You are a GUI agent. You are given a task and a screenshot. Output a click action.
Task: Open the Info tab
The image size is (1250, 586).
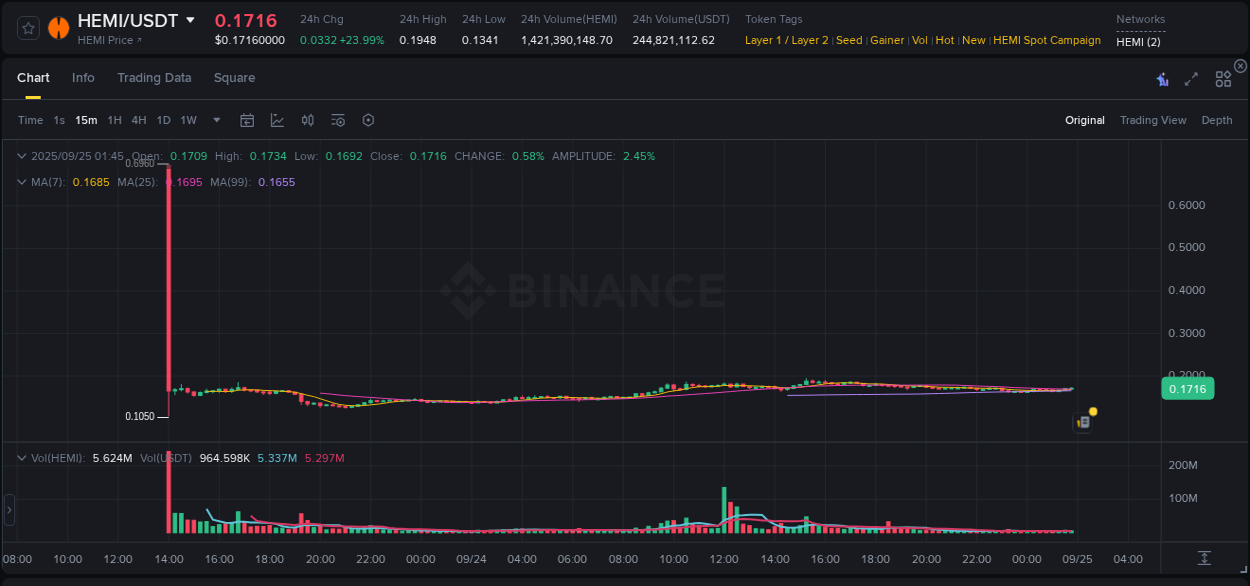coord(83,77)
